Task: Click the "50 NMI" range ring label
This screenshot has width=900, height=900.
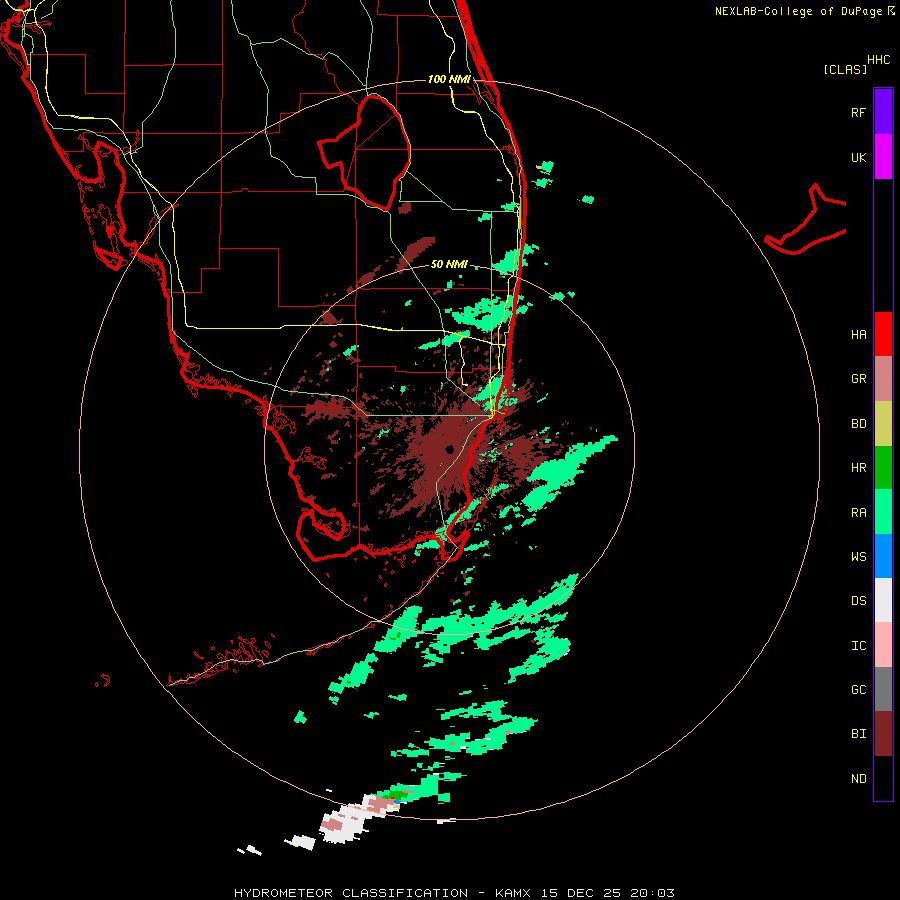Action: [x=449, y=265]
